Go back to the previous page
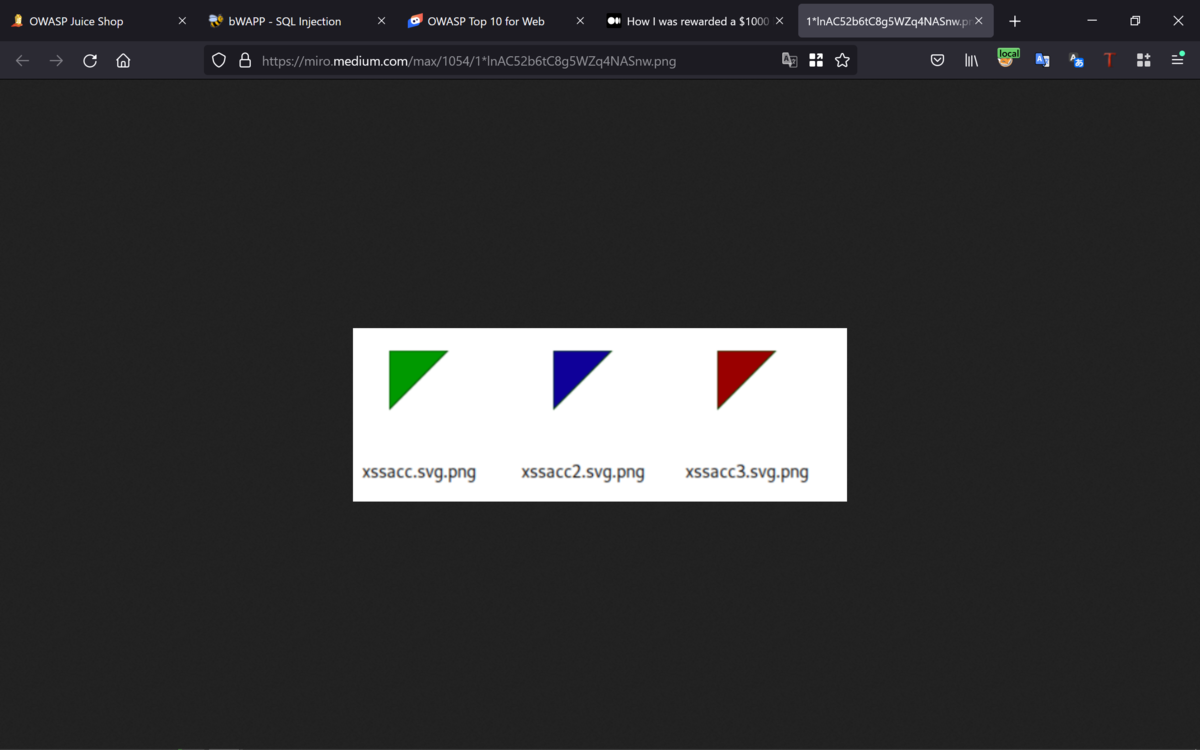 pos(22,61)
